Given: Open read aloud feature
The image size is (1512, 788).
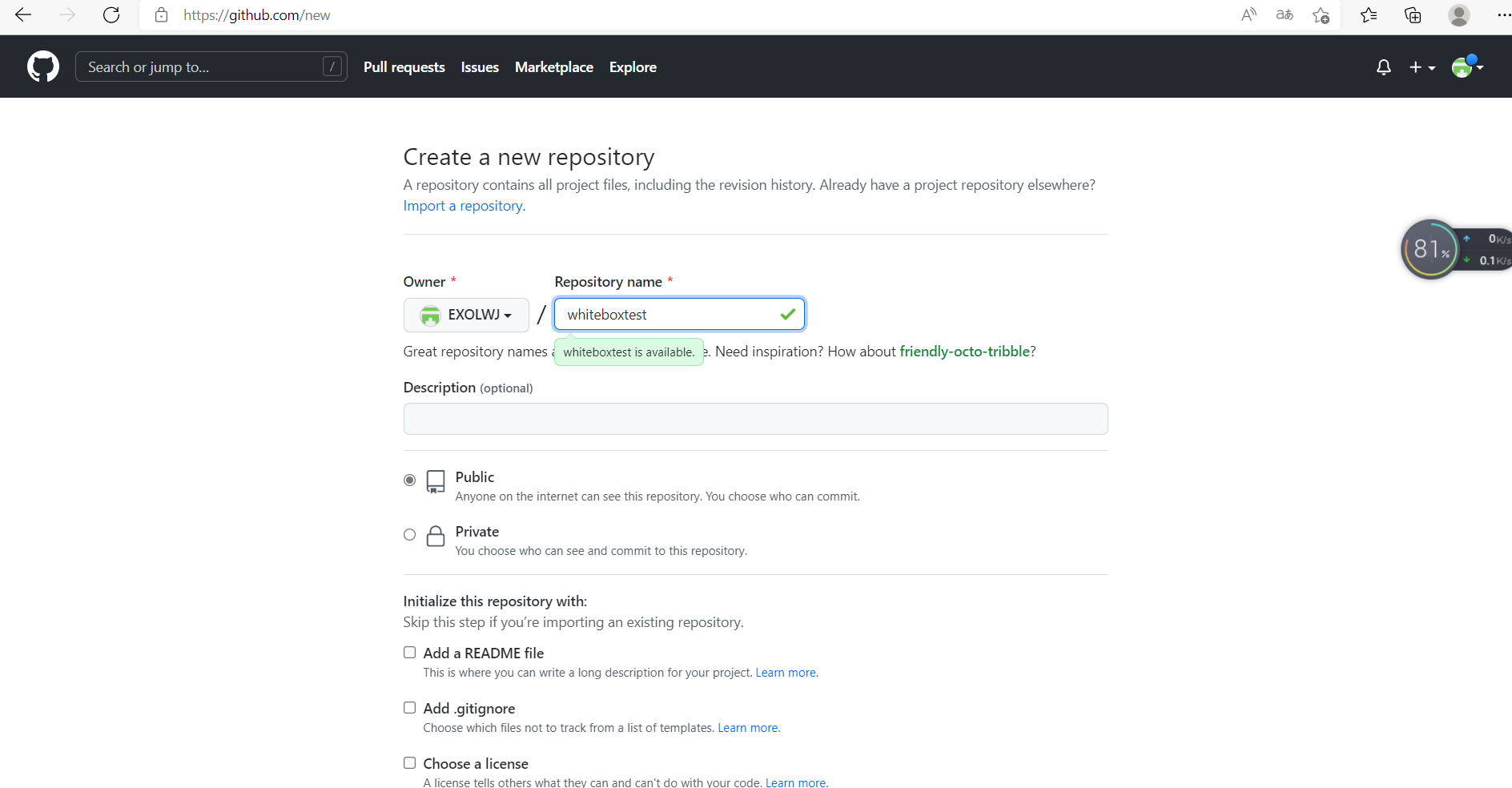Looking at the screenshot, I should (1249, 15).
